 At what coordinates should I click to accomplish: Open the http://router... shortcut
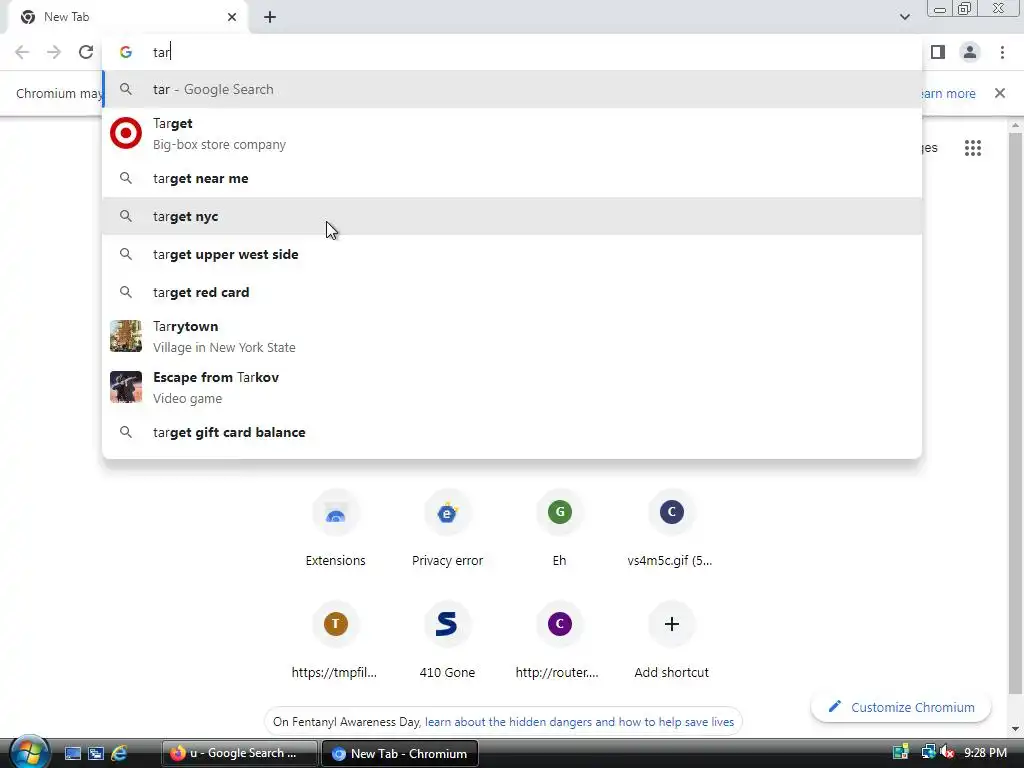[558, 642]
